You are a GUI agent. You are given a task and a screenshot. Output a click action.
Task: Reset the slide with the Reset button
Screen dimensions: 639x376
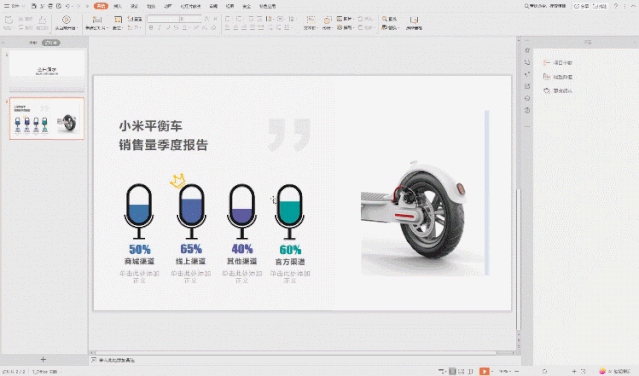click(134, 19)
